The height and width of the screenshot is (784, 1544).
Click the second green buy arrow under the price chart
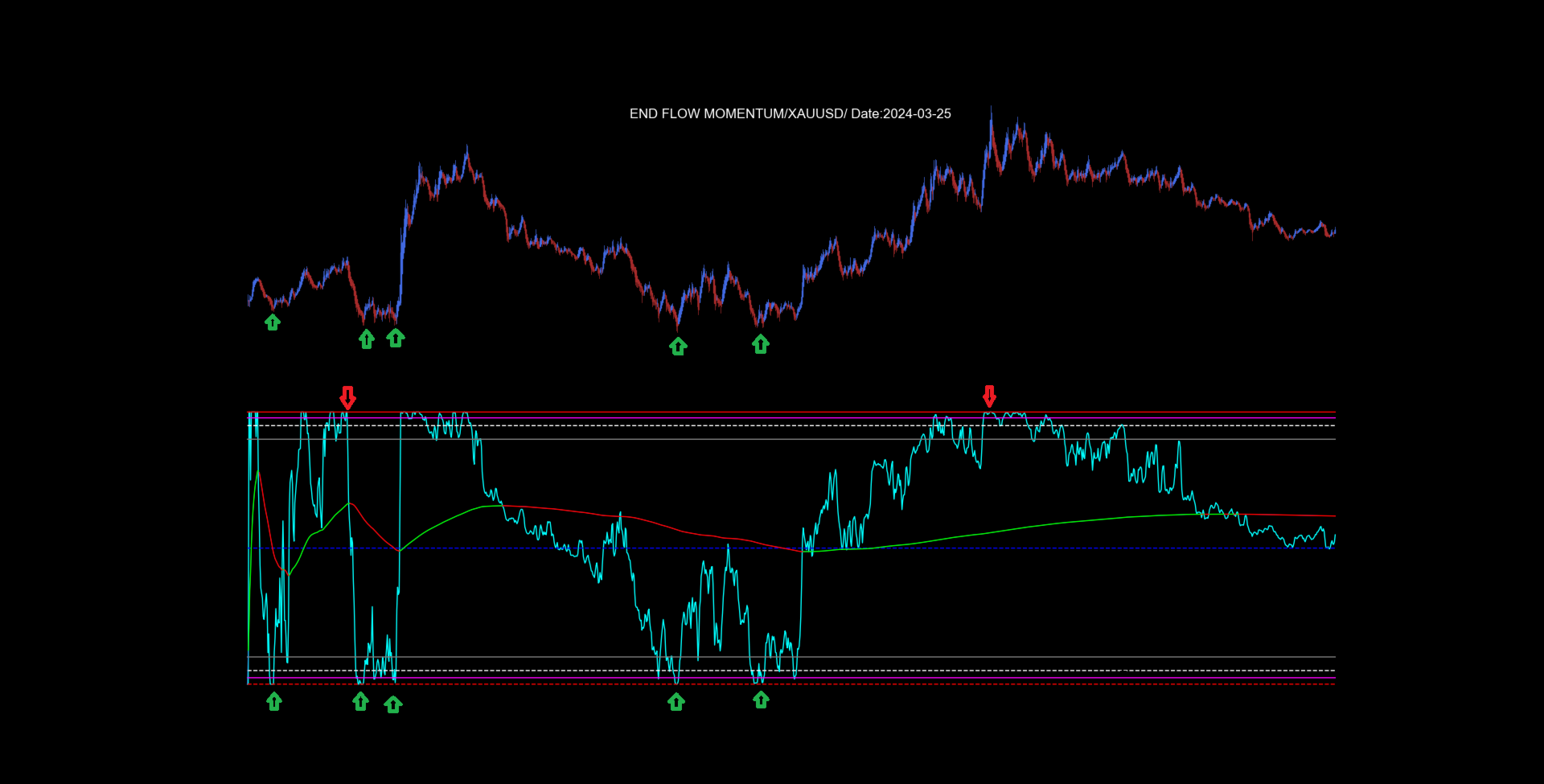[367, 339]
